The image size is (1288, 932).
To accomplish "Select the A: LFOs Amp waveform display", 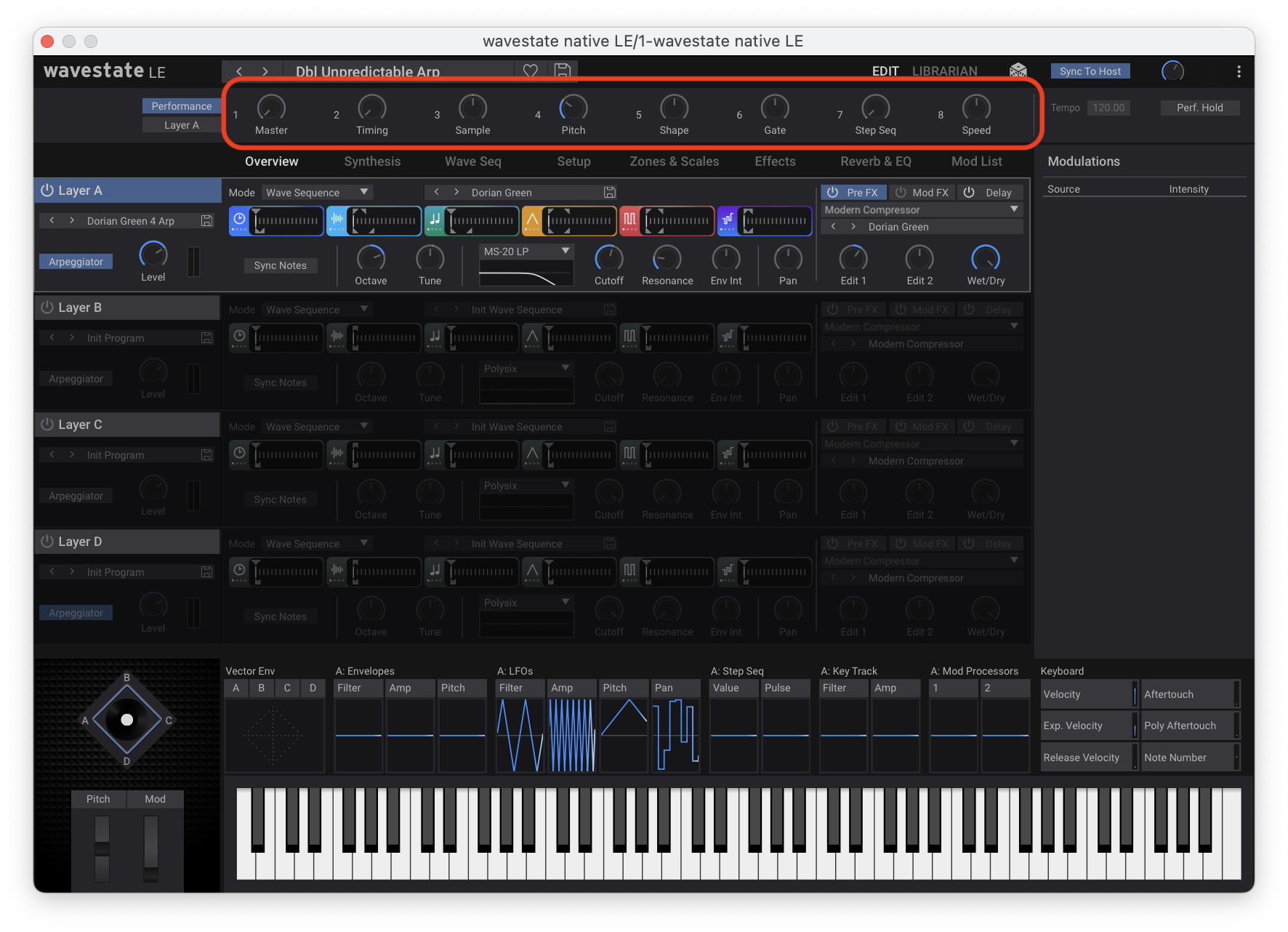I will [572, 735].
